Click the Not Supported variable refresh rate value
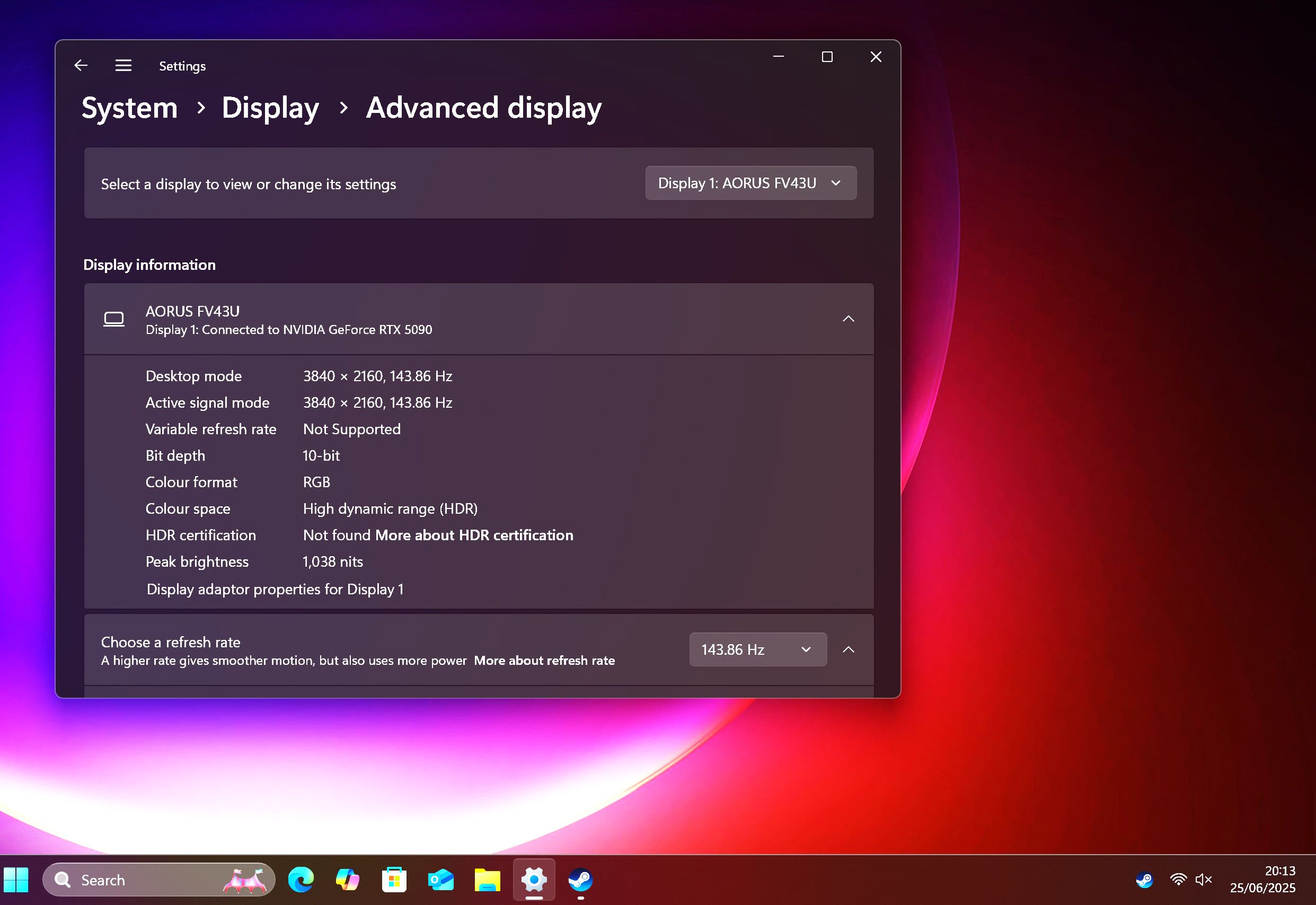 coord(352,429)
